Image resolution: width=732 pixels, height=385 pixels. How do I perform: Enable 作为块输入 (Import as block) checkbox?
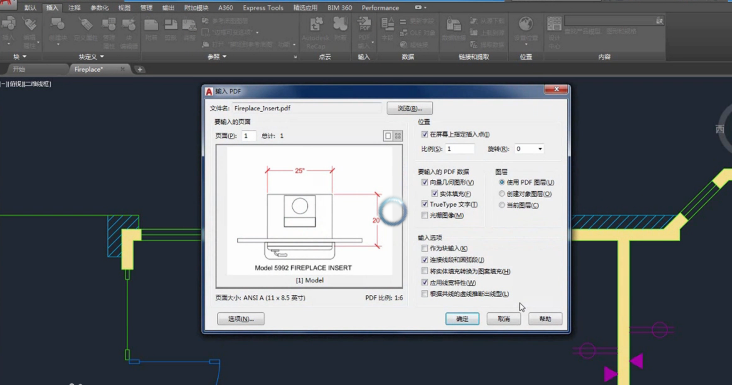pyautogui.click(x=424, y=248)
